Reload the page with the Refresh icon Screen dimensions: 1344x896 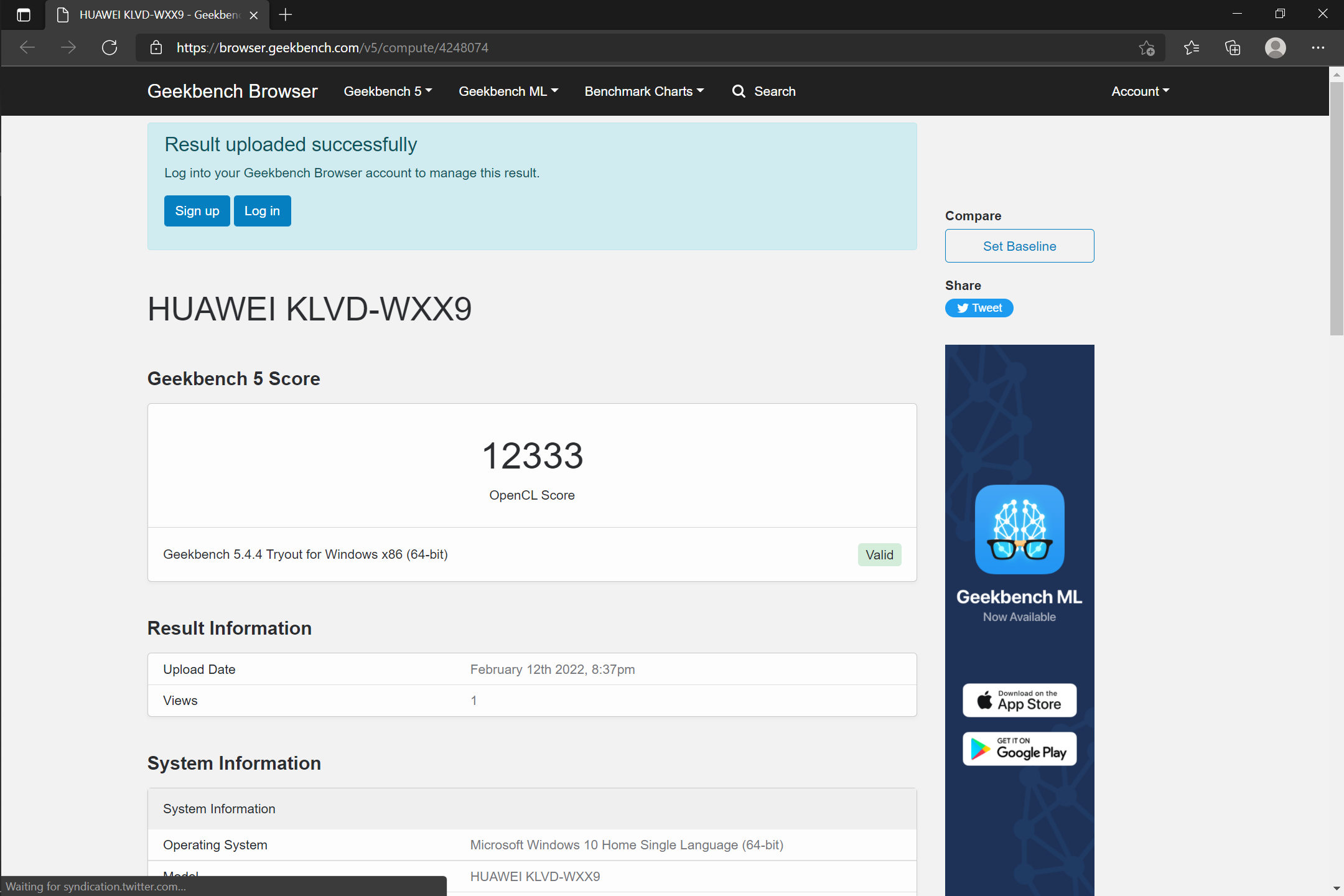pyautogui.click(x=110, y=48)
